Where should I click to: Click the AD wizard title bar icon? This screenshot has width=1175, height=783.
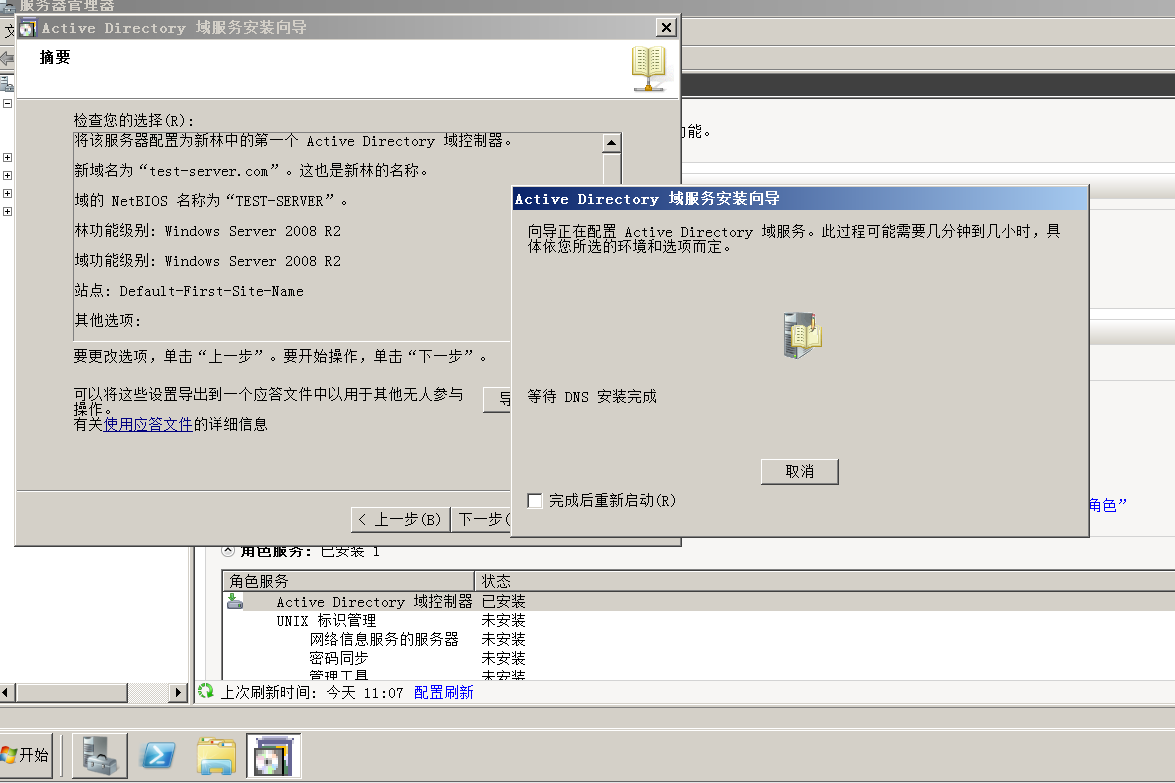tap(28, 28)
